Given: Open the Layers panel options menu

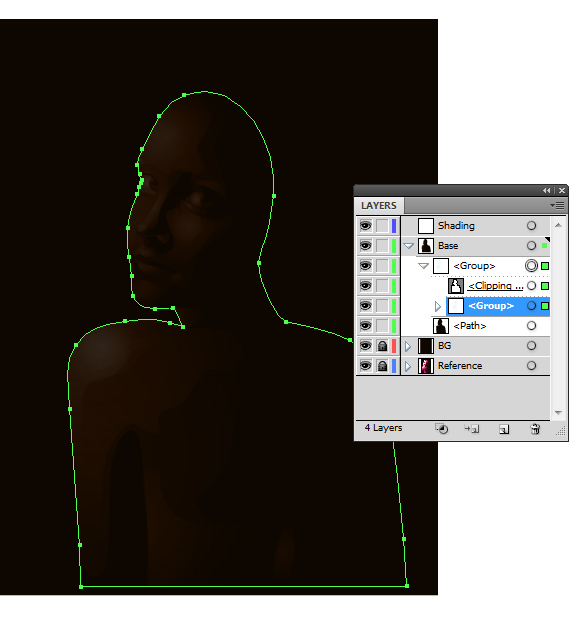Looking at the screenshot, I should 557,206.
